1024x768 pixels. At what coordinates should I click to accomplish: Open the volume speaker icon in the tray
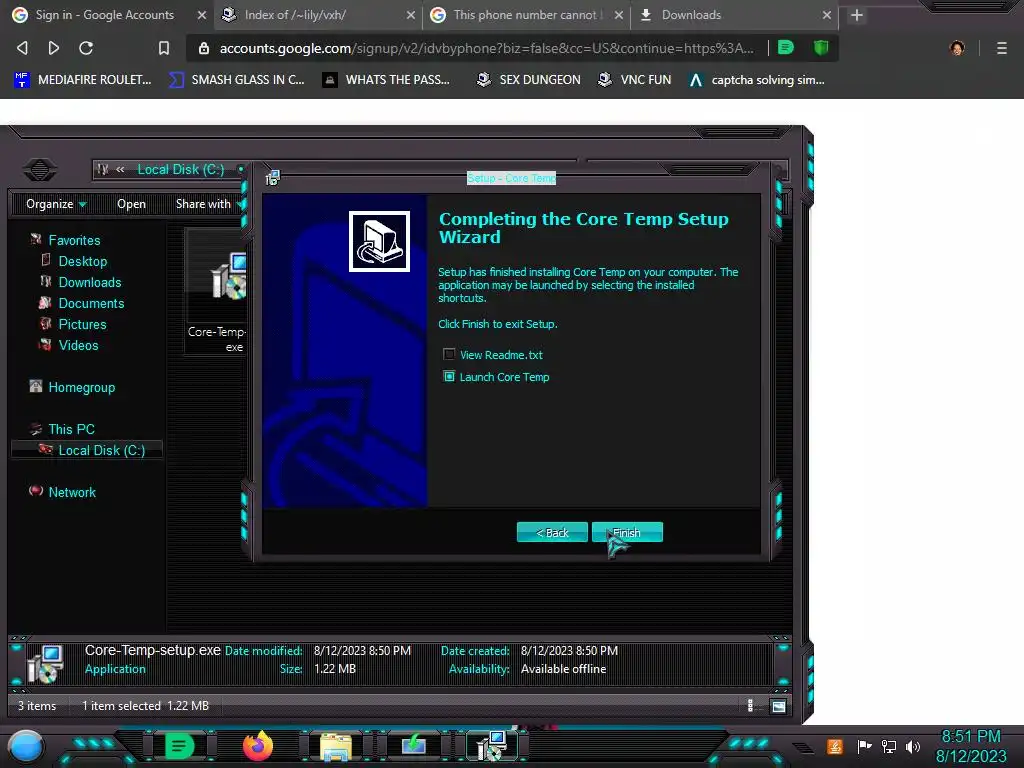[x=913, y=746]
